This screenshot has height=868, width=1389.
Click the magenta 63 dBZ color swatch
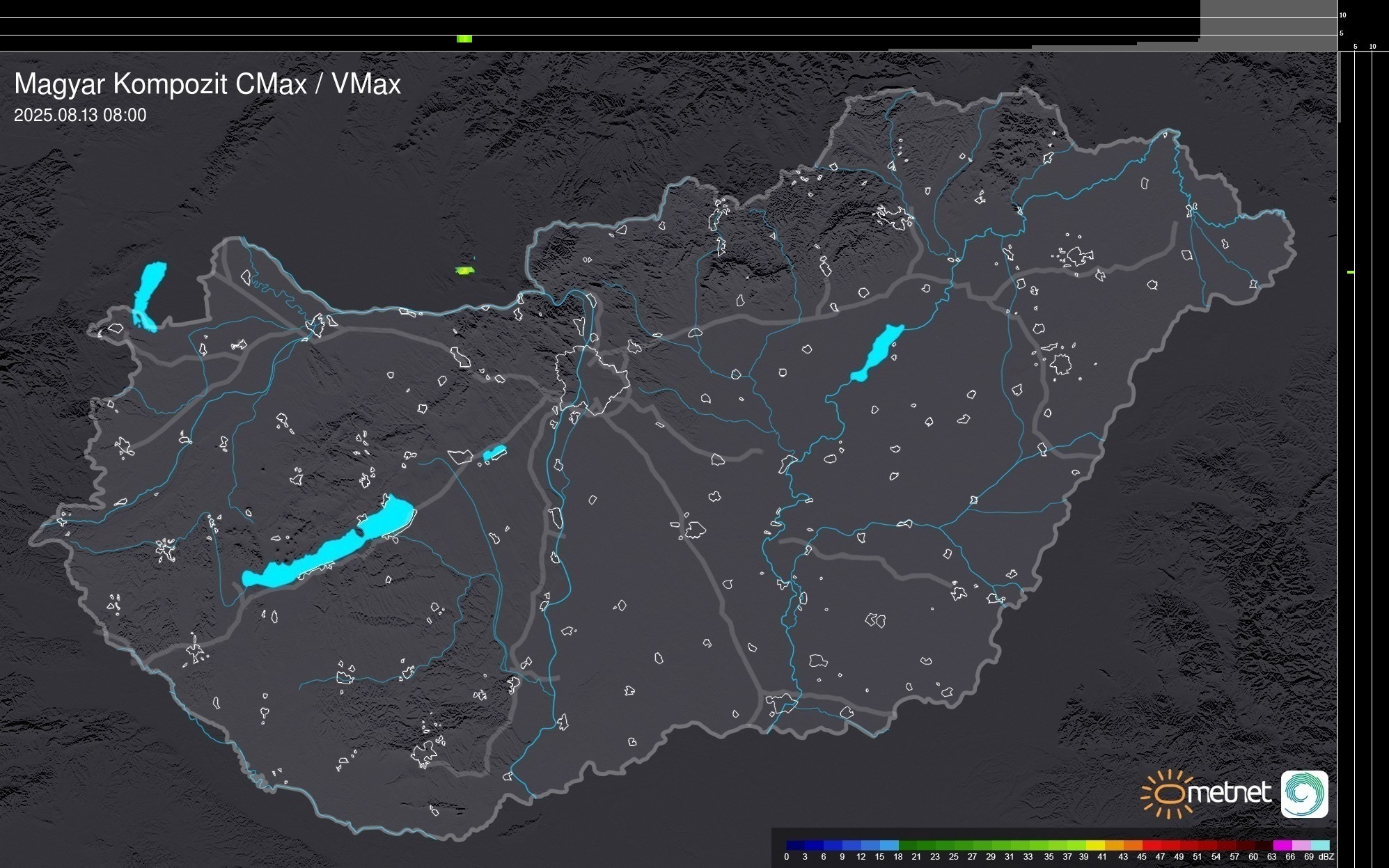(x=1282, y=845)
